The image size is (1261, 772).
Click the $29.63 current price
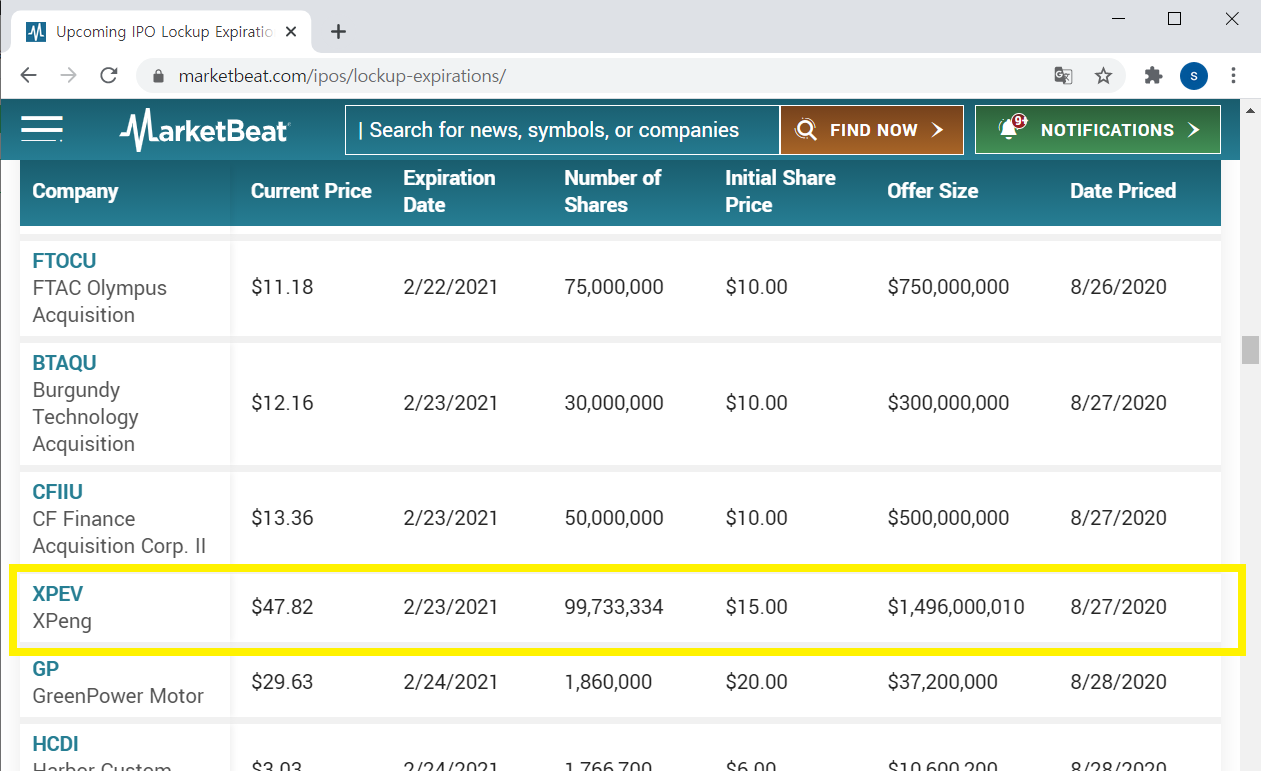point(282,683)
